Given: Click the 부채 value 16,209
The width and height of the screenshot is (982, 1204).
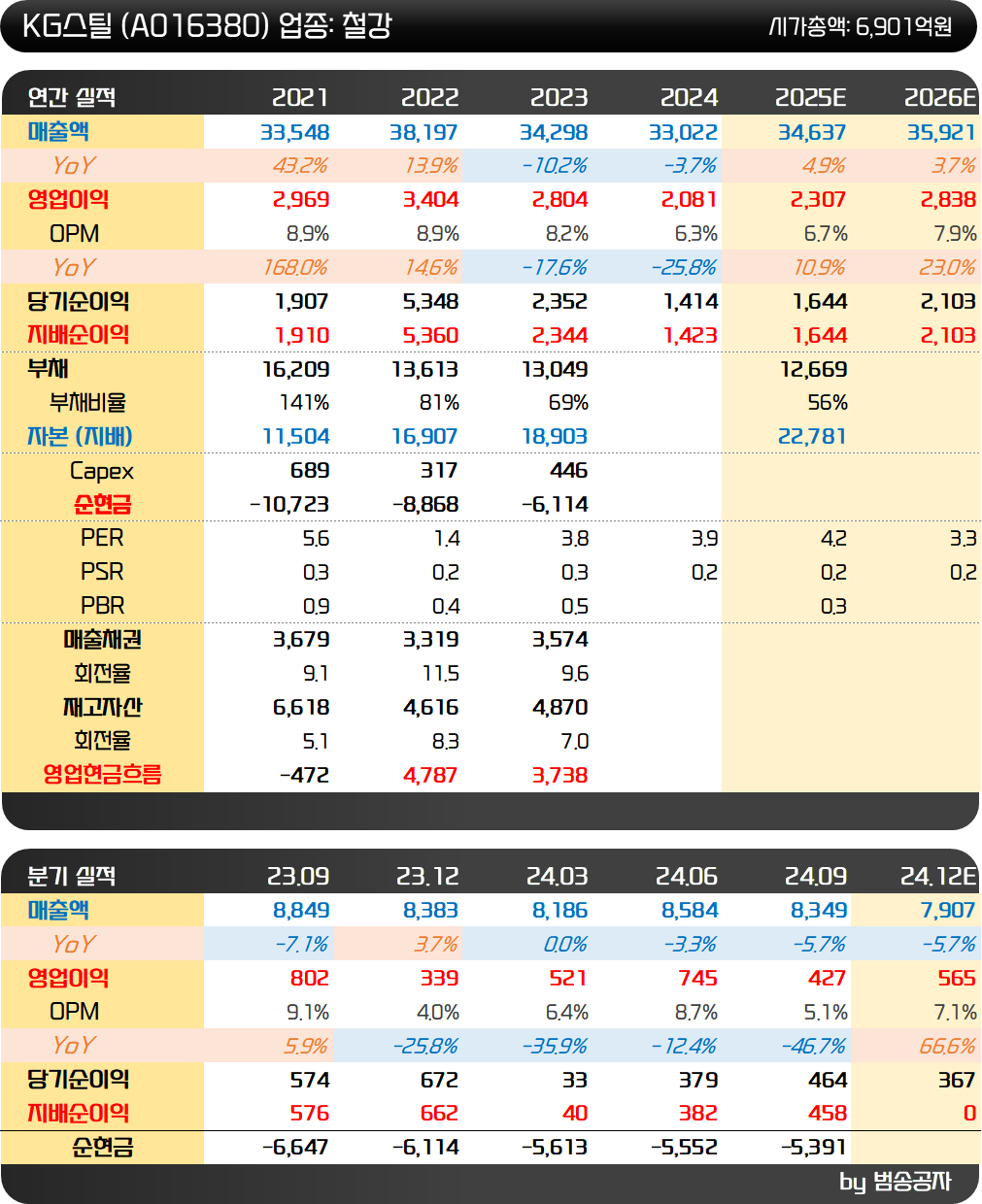Looking at the screenshot, I should 296,369.
